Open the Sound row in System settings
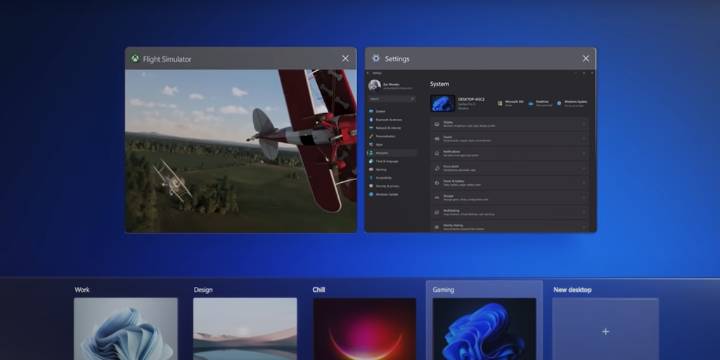 click(510, 138)
